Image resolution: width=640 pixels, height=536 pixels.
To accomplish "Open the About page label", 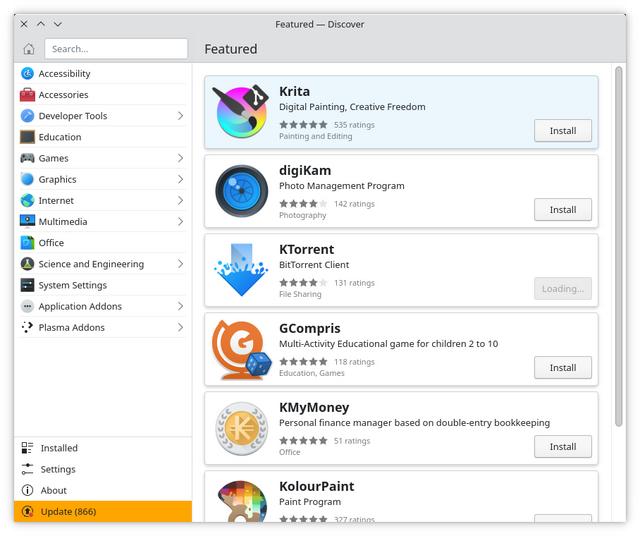I will click(53, 490).
